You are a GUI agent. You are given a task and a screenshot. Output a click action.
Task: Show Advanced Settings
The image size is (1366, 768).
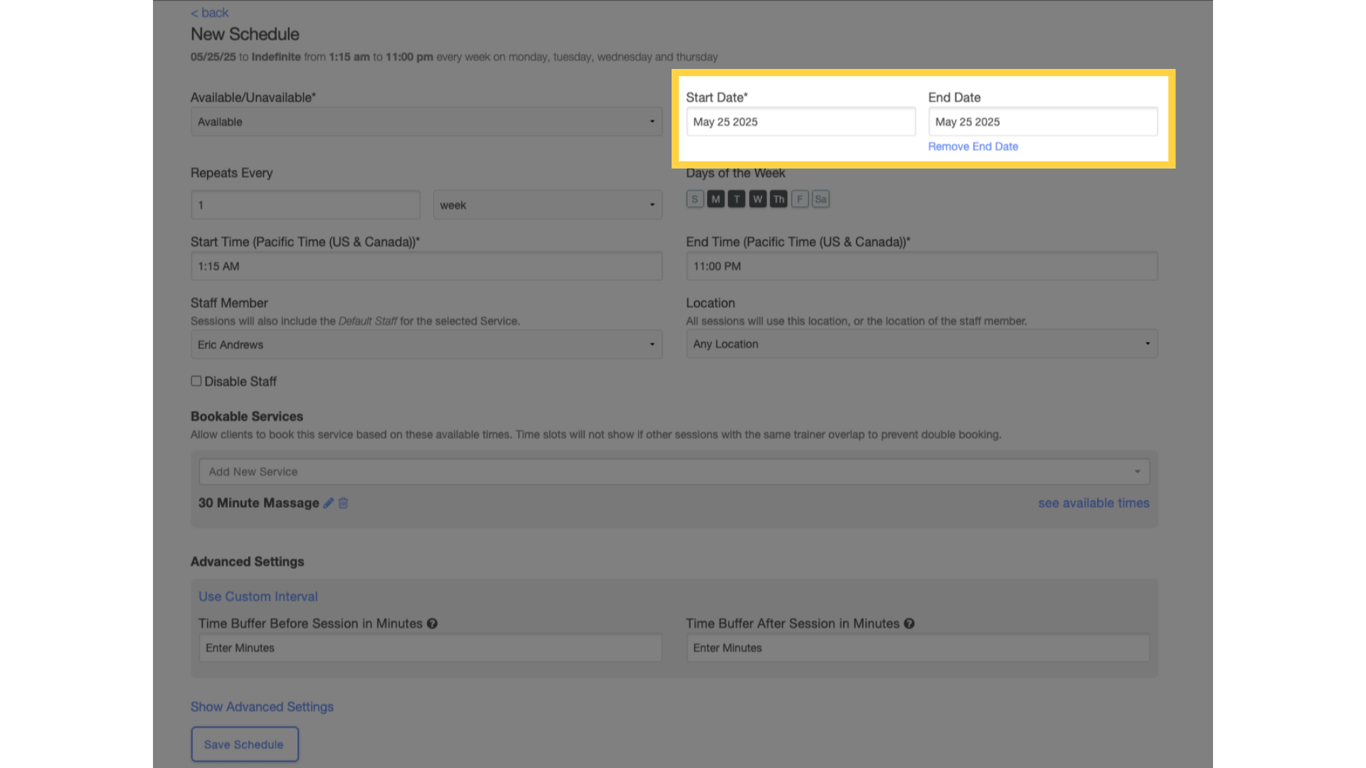262,706
